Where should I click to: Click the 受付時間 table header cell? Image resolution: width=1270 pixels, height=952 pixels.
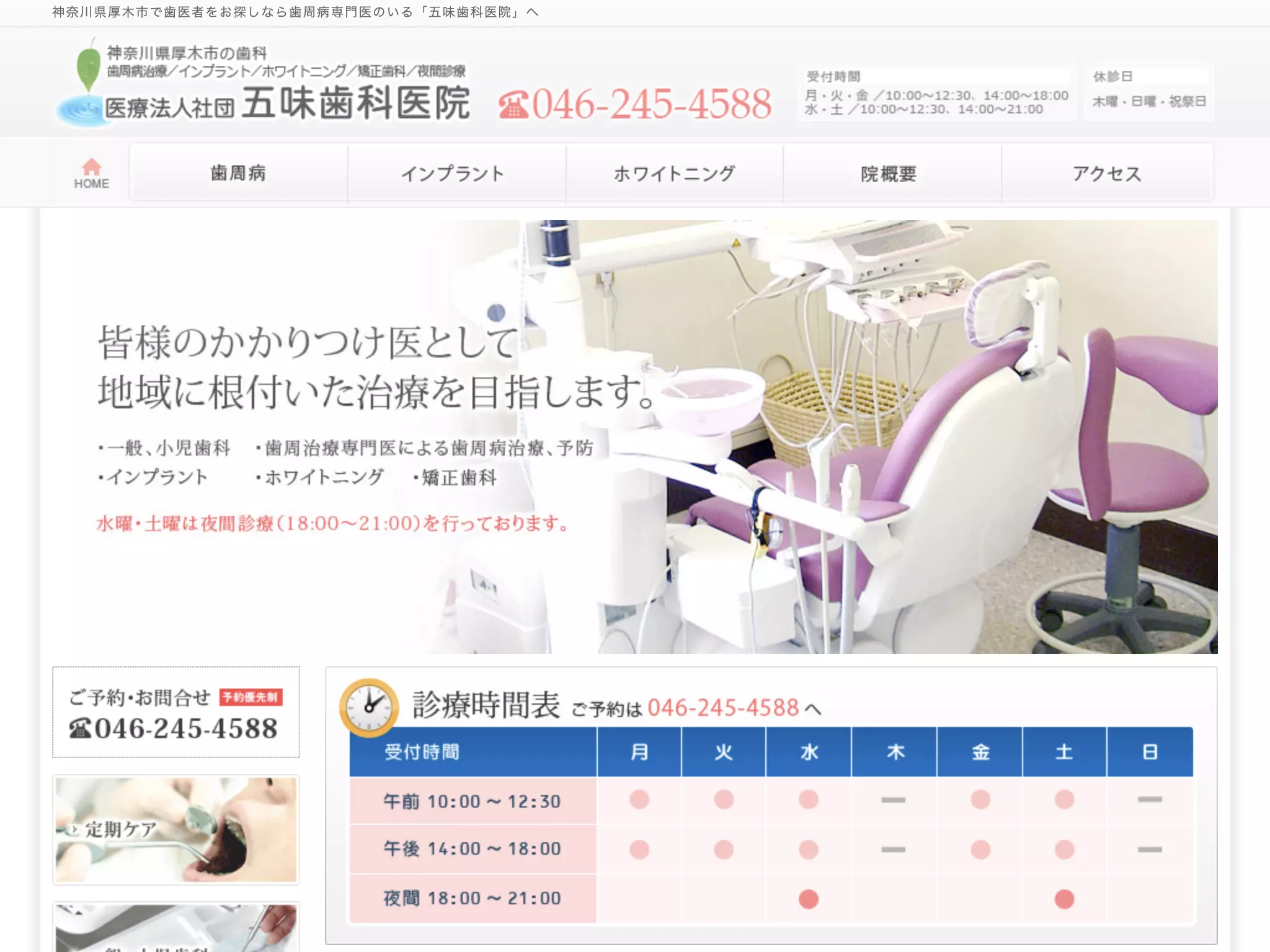pos(473,752)
